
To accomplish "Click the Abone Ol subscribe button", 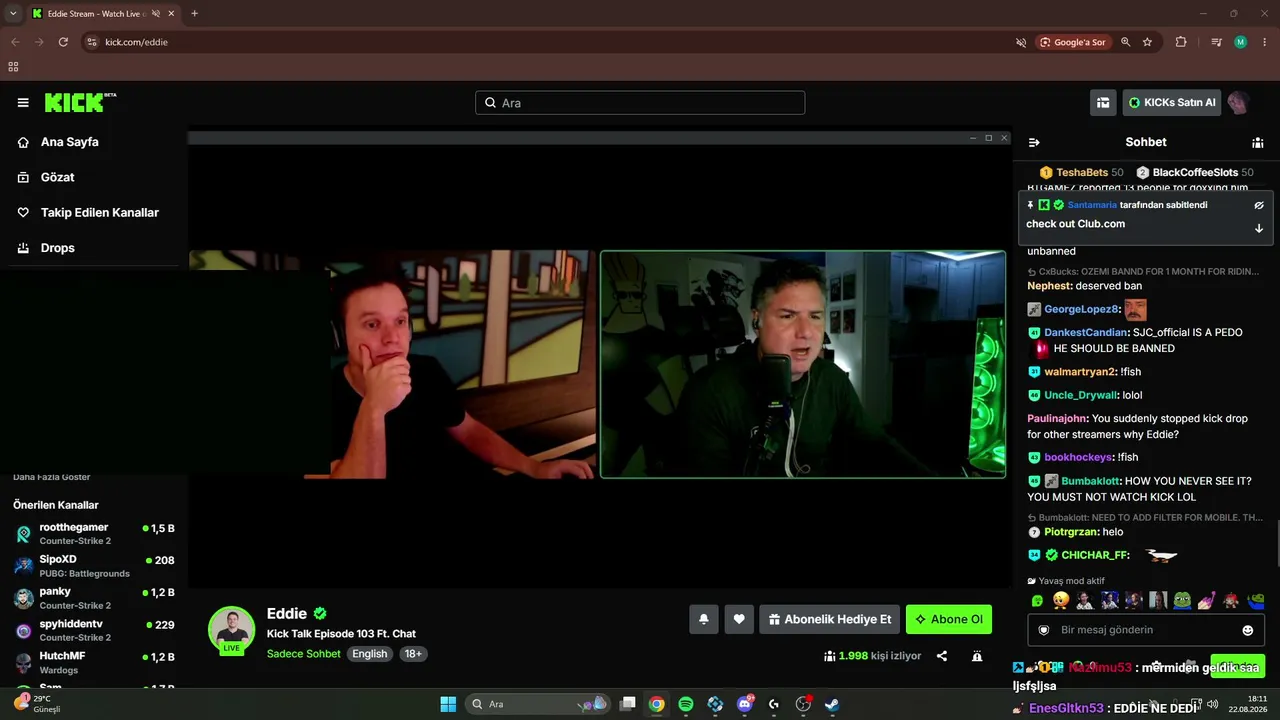I will 949,619.
